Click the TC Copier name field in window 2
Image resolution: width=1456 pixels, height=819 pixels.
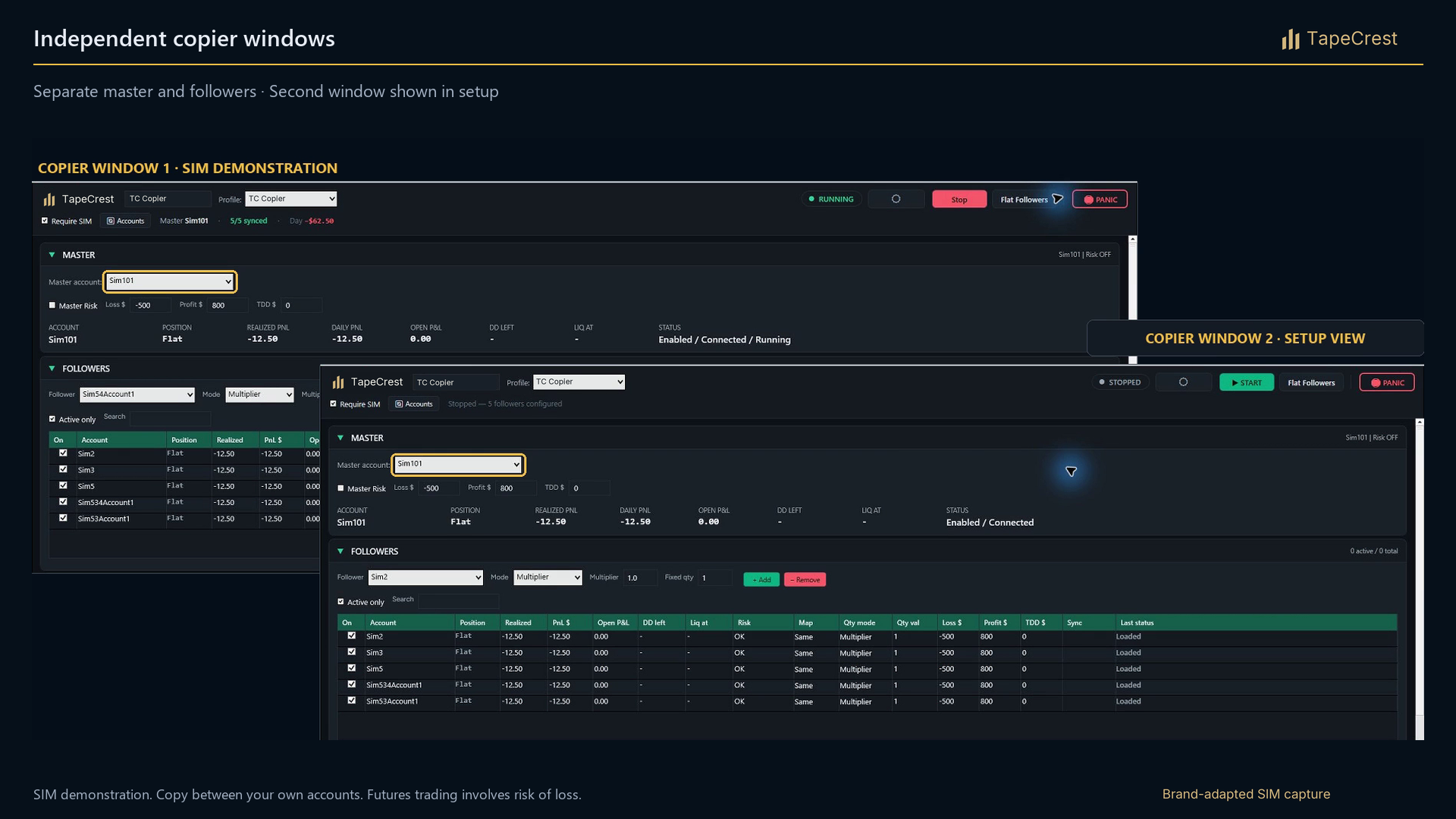point(456,382)
